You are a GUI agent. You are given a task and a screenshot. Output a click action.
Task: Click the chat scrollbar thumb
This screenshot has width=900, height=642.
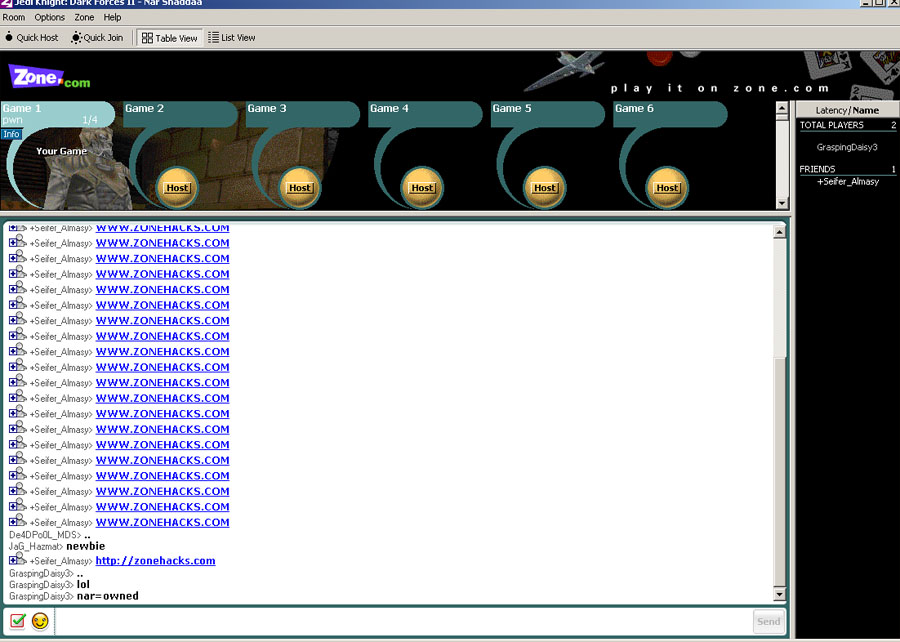pos(779,472)
